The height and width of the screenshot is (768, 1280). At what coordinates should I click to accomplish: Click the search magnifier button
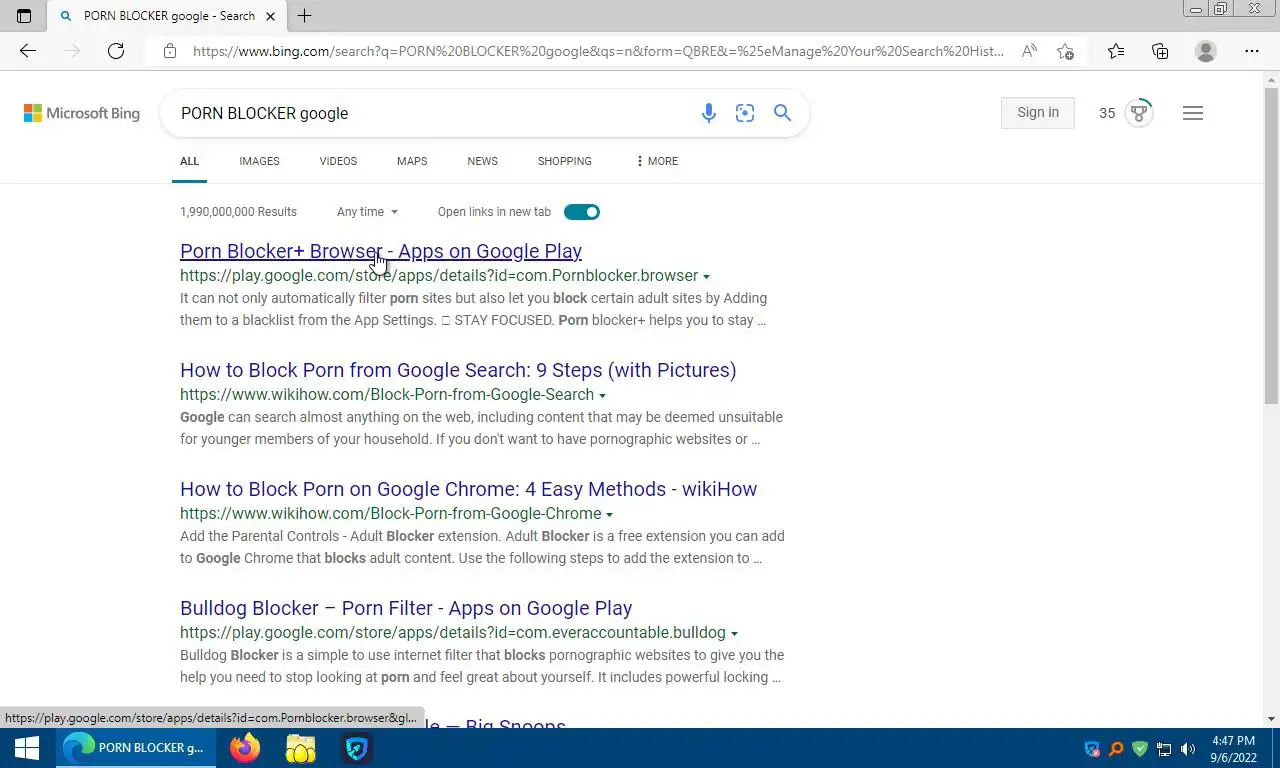pos(782,113)
